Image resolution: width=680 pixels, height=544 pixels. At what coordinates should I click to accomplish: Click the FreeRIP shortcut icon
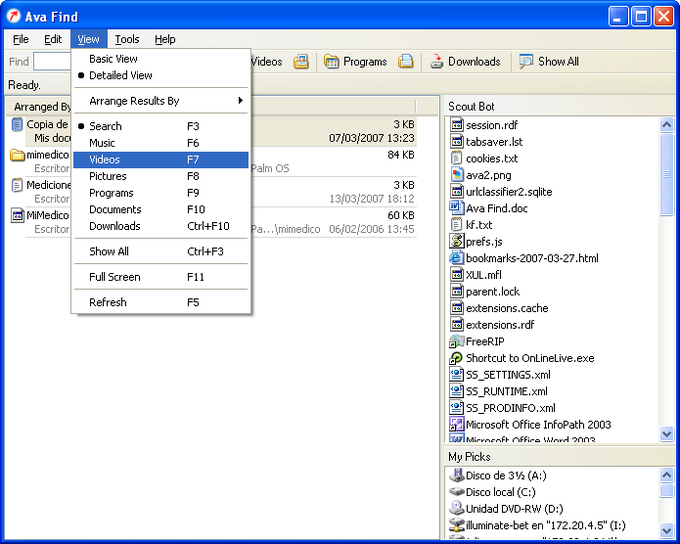[x=456, y=341]
